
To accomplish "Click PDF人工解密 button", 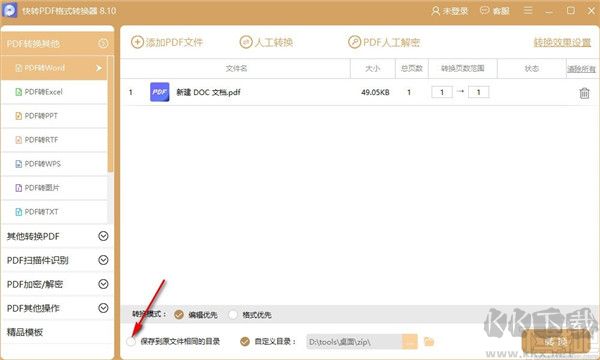I will tap(384, 42).
